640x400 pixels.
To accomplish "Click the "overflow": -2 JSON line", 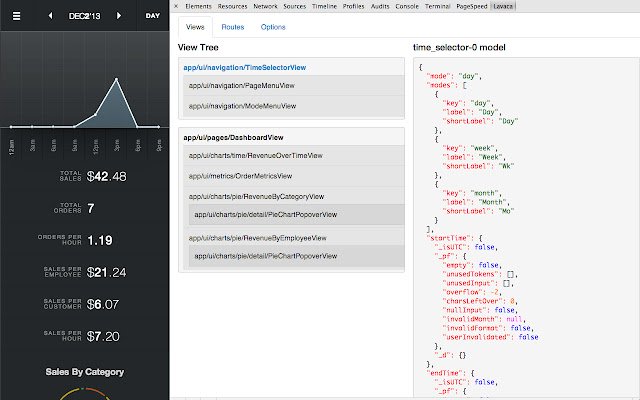I will (x=472, y=292).
